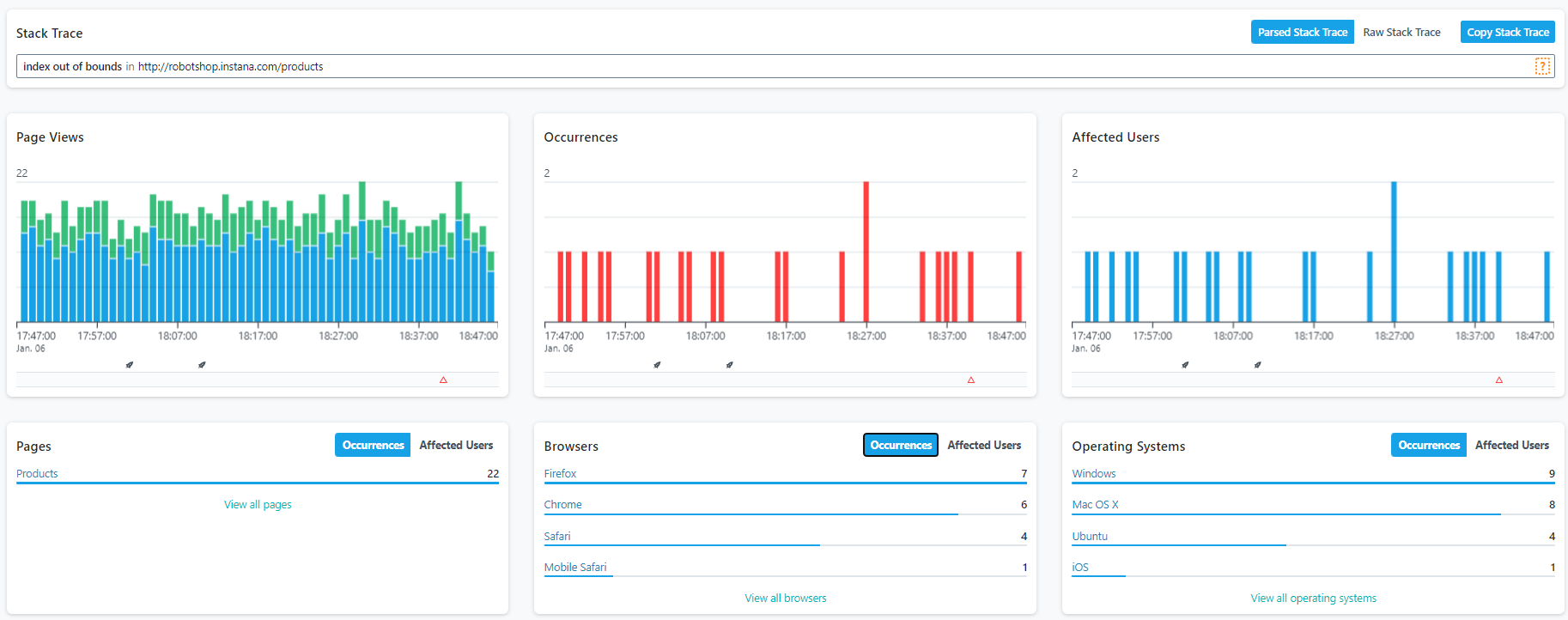Click the red triangle alert marker under Occurrences chart

point(971,380)
